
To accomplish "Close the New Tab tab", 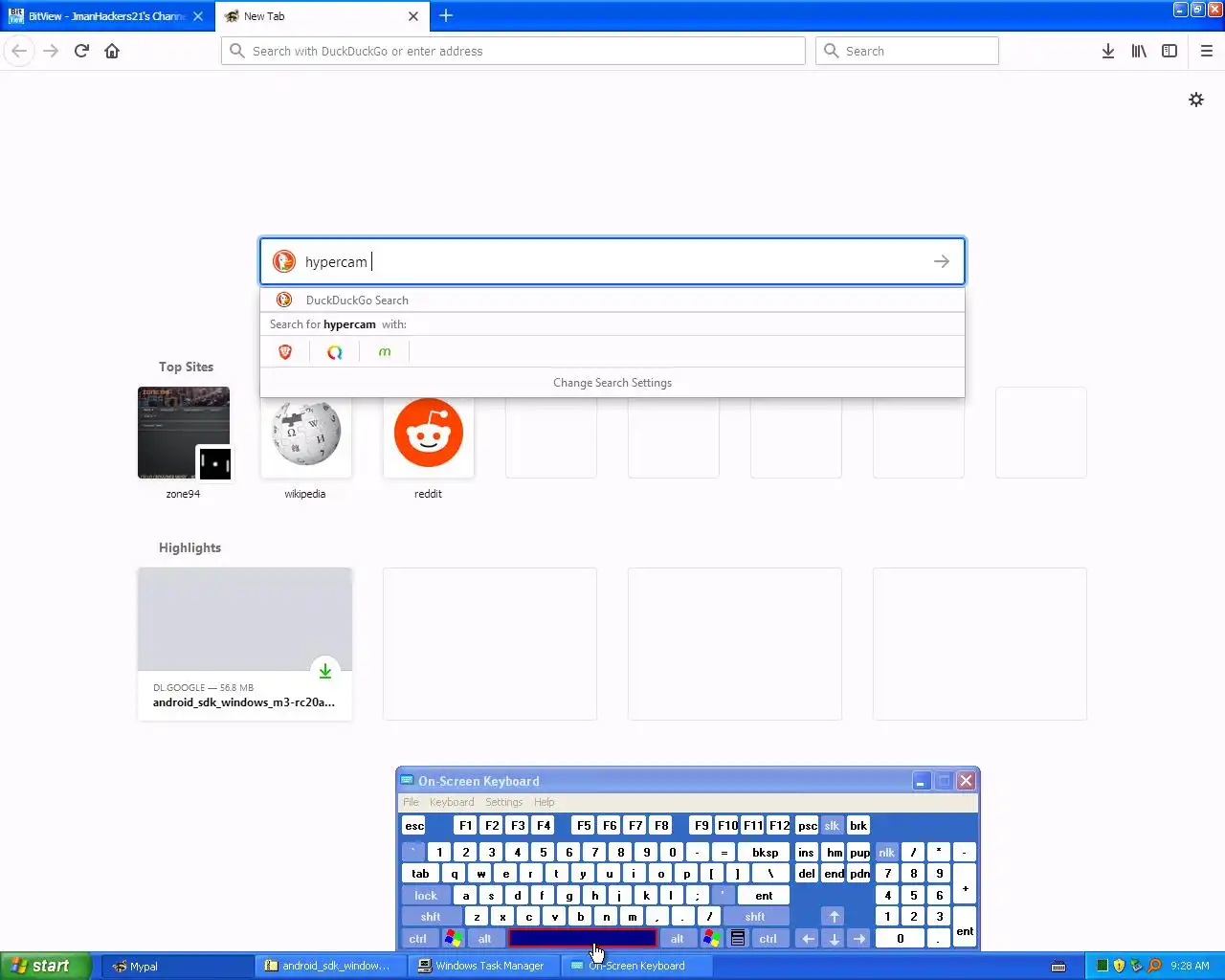I will pyautogui.click(x=413, y=16).
